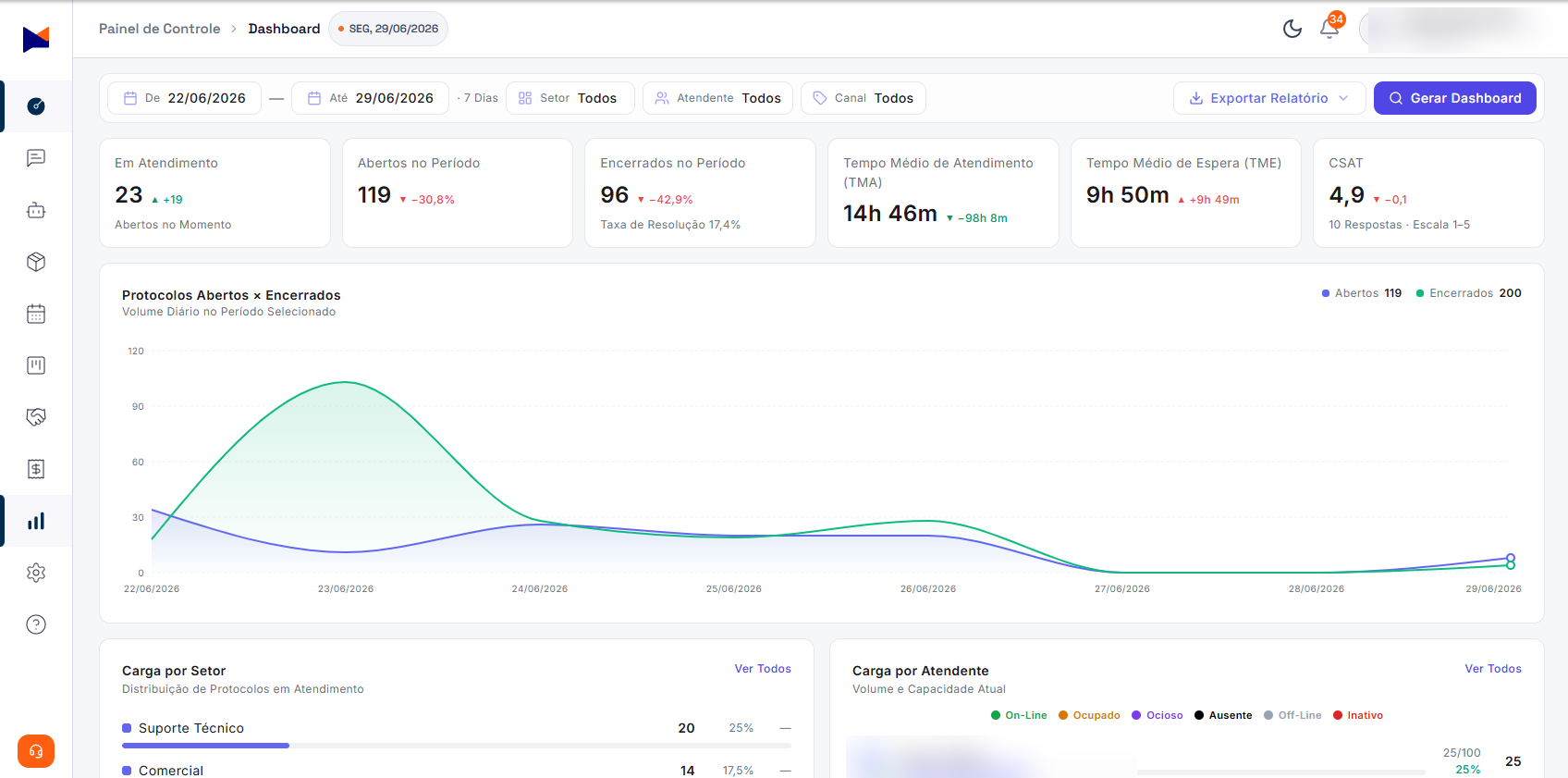Image resolution: width=1568 pixels, height=778 pixels.
Task: Toggle the Inativo status legend
Action: pyautogui.click(x=1358, y=715)
